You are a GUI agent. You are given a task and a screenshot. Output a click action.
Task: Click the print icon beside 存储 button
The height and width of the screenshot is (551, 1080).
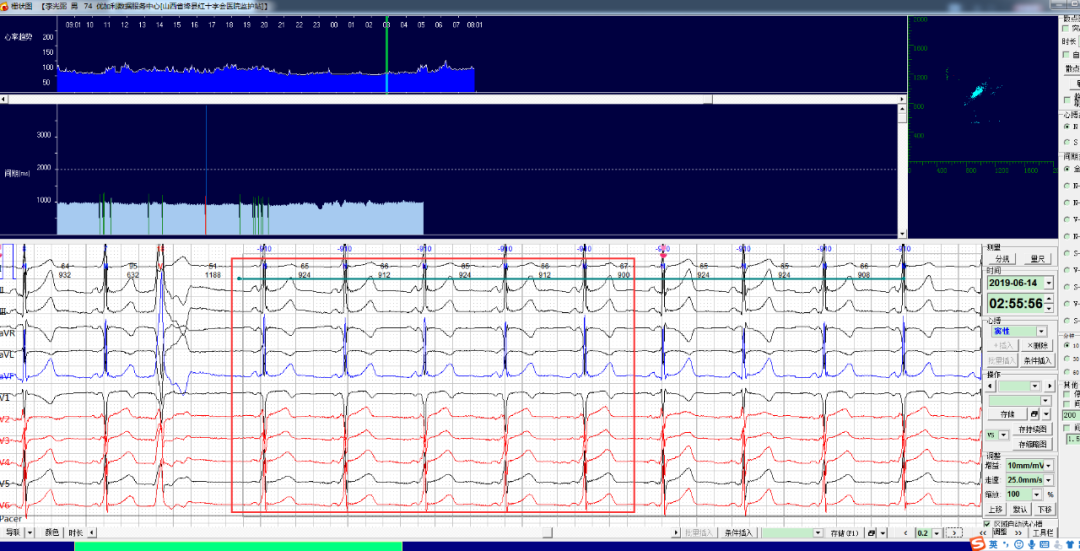(x=1033, y=414)
